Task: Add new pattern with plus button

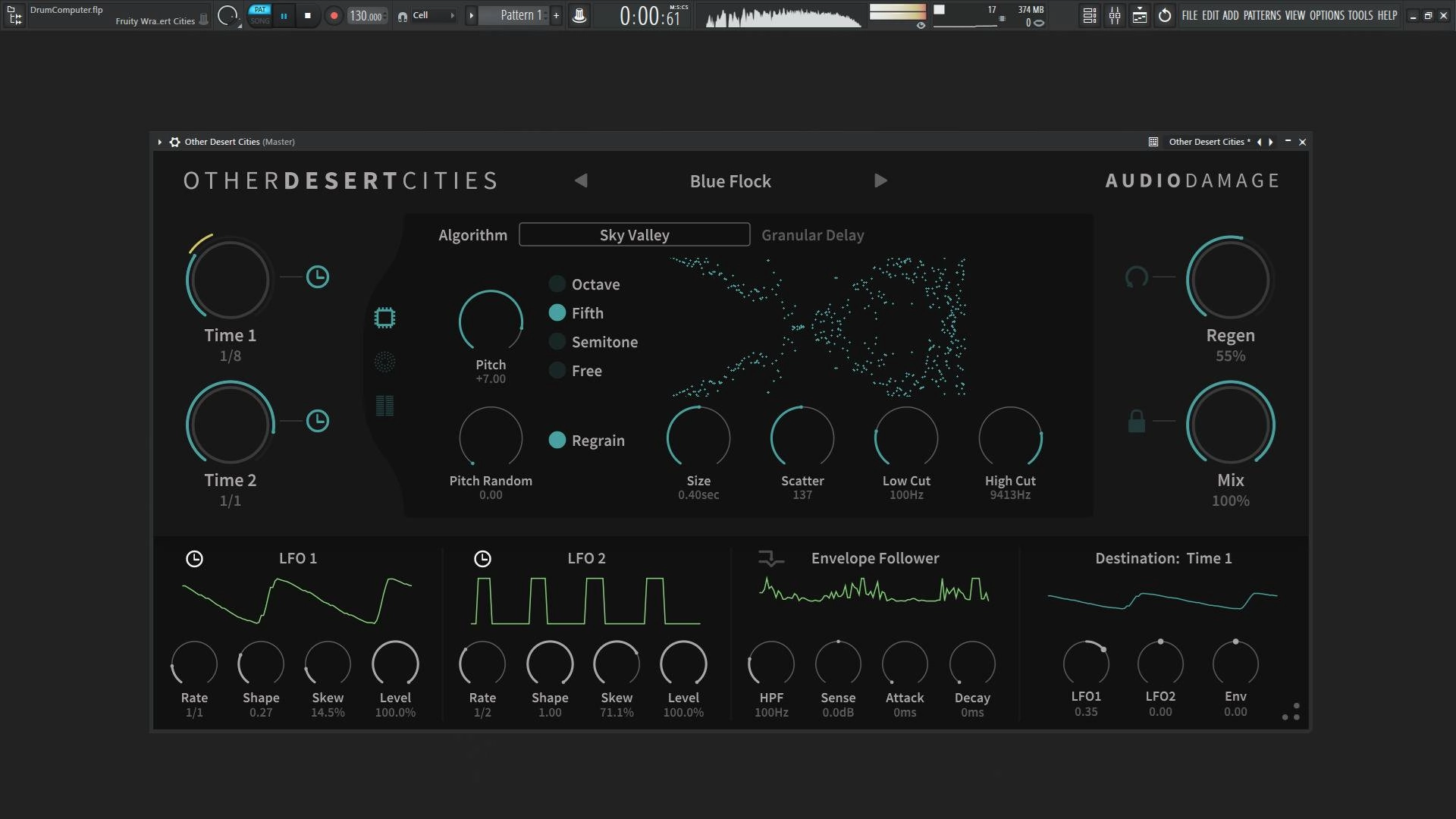Action: tap(556, 15)
